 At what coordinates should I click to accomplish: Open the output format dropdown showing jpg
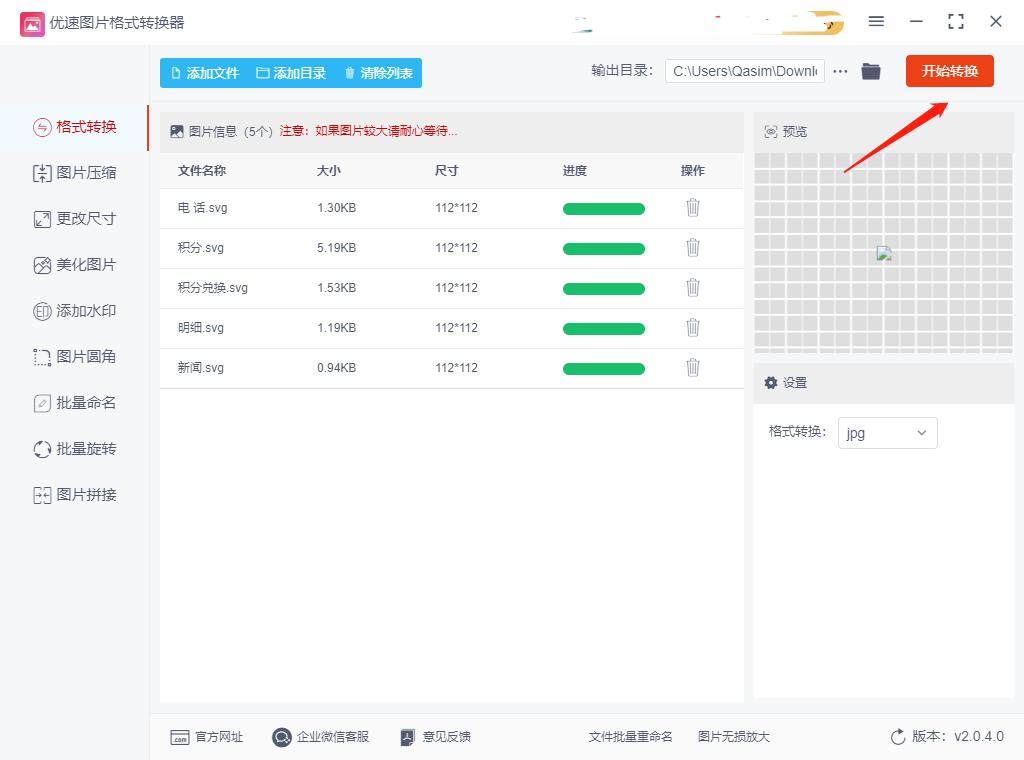(887, 433)
